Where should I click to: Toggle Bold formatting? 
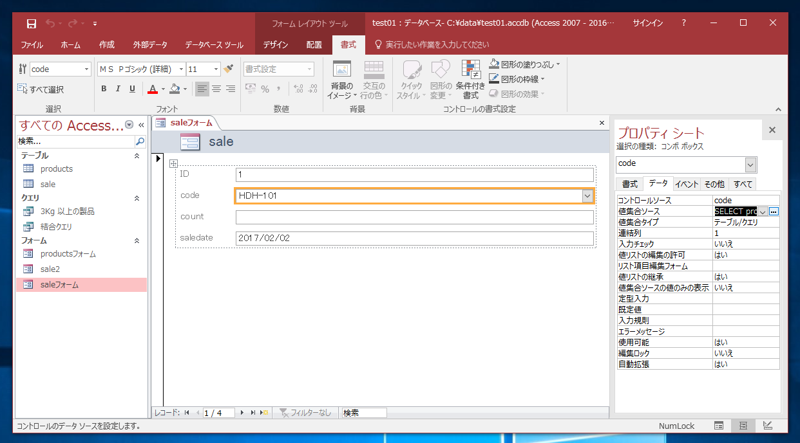pyautogui.click(x=104, y=89)
